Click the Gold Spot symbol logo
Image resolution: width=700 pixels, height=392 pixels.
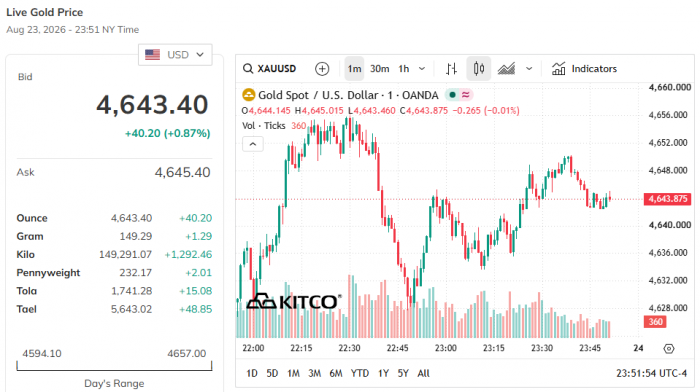coord(248,95)
